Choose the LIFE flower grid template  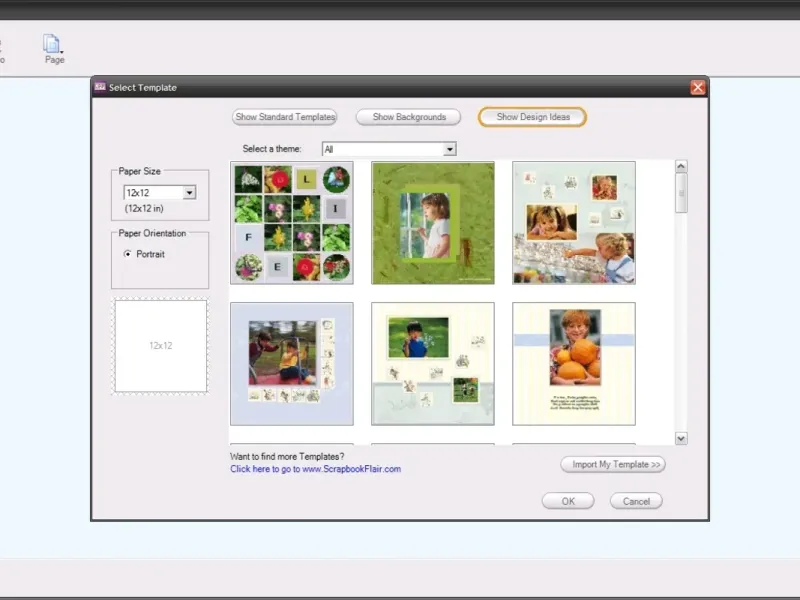tap(292, 223)
